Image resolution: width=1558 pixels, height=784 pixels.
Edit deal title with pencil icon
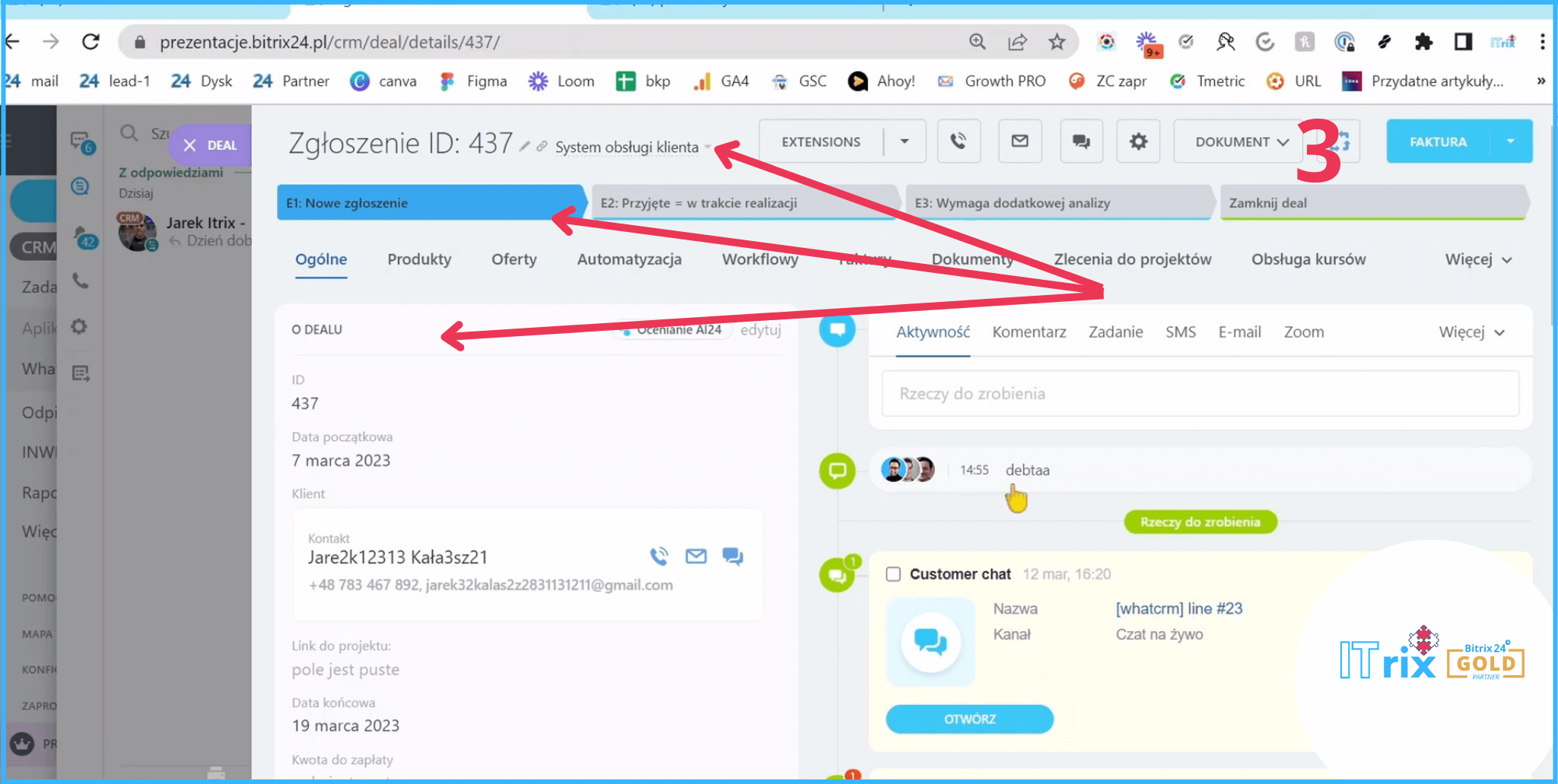(524, 146)
